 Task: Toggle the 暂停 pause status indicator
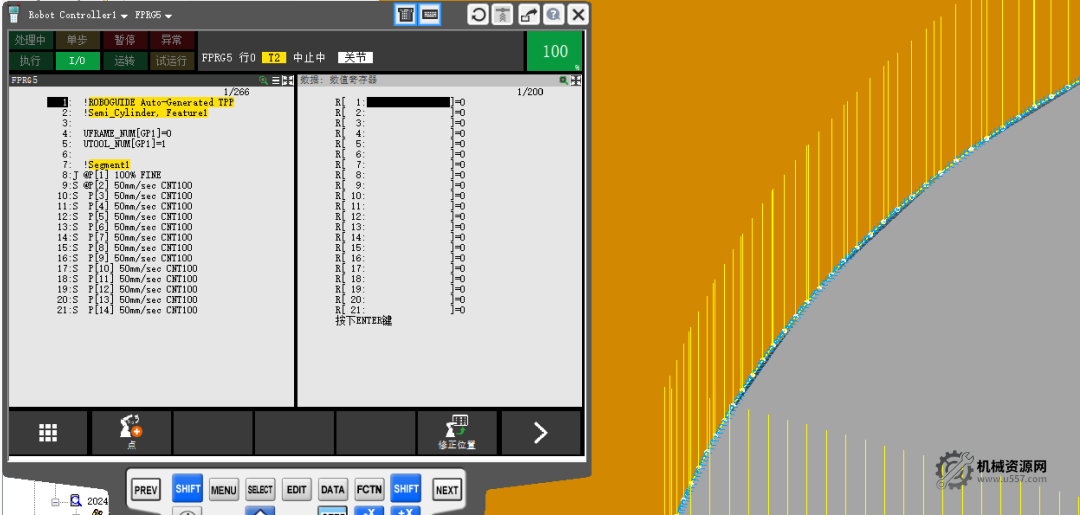click(x=124, y=40)
